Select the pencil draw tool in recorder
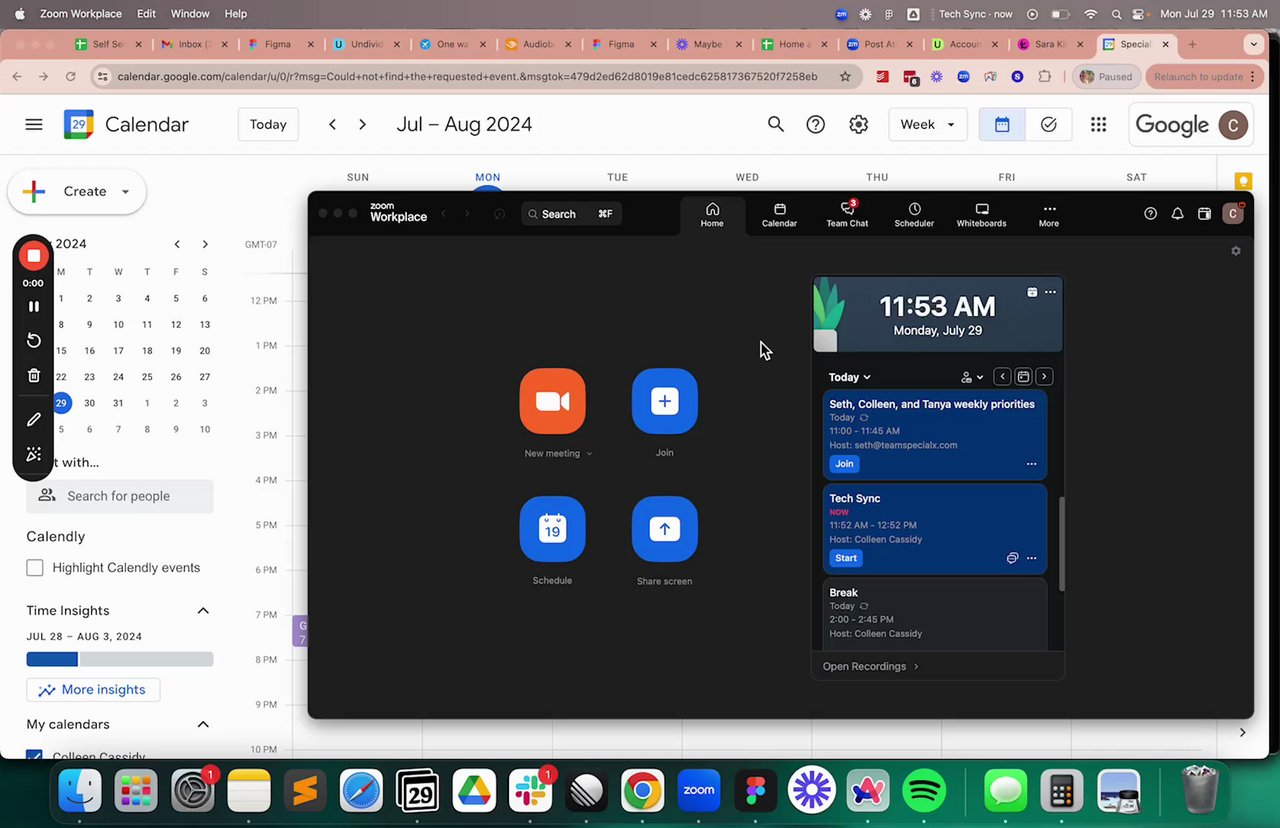The image size is (1280, 828). 34,420
